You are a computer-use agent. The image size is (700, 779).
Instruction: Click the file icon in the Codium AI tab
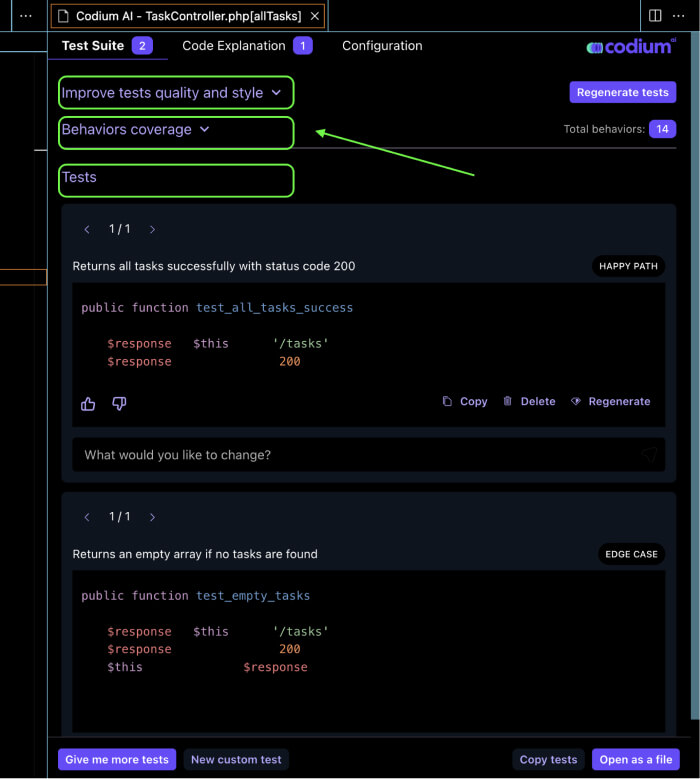(x=64, y=16)
